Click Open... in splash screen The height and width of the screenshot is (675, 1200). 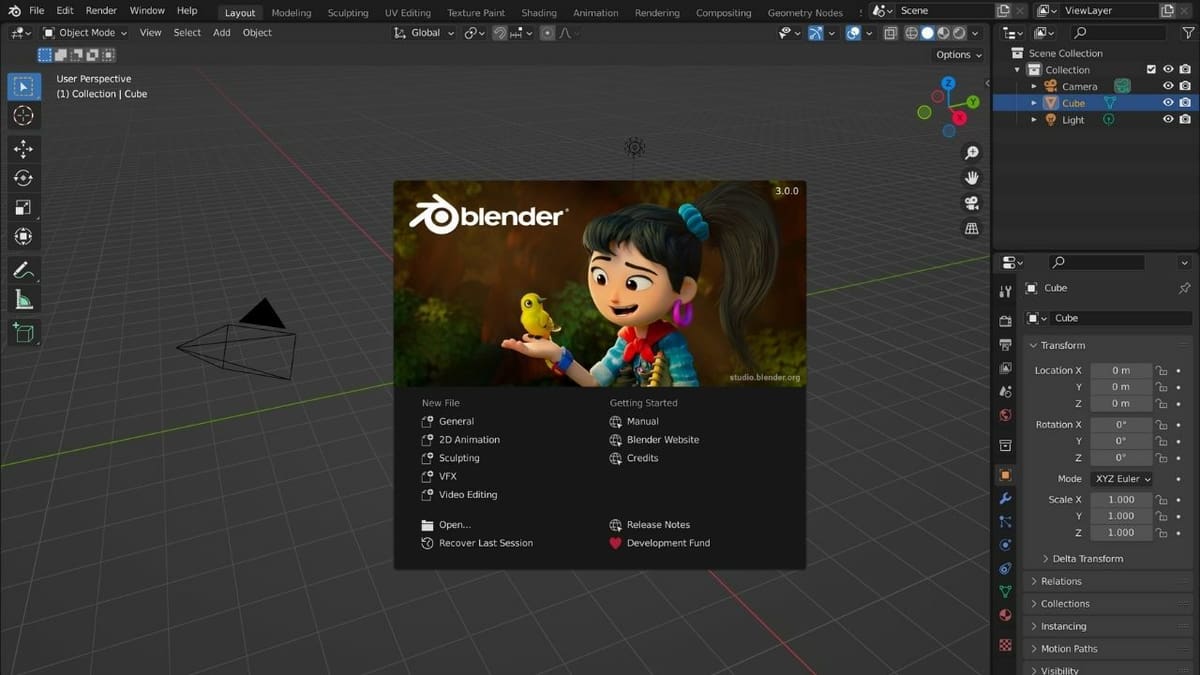point(454,525)
